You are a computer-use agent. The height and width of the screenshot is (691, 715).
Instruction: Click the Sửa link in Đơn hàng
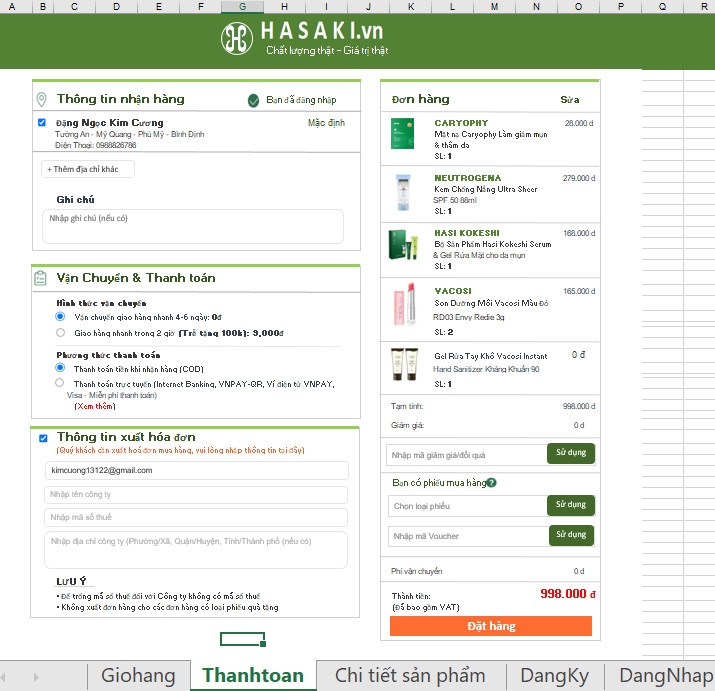[570, 99]
